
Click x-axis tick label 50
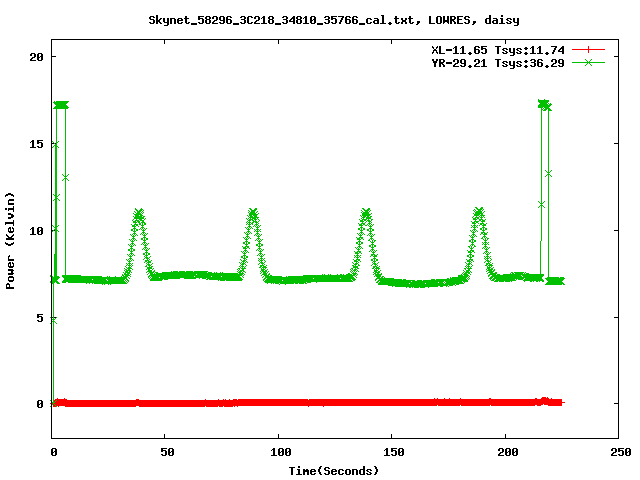tap(167, 452)
